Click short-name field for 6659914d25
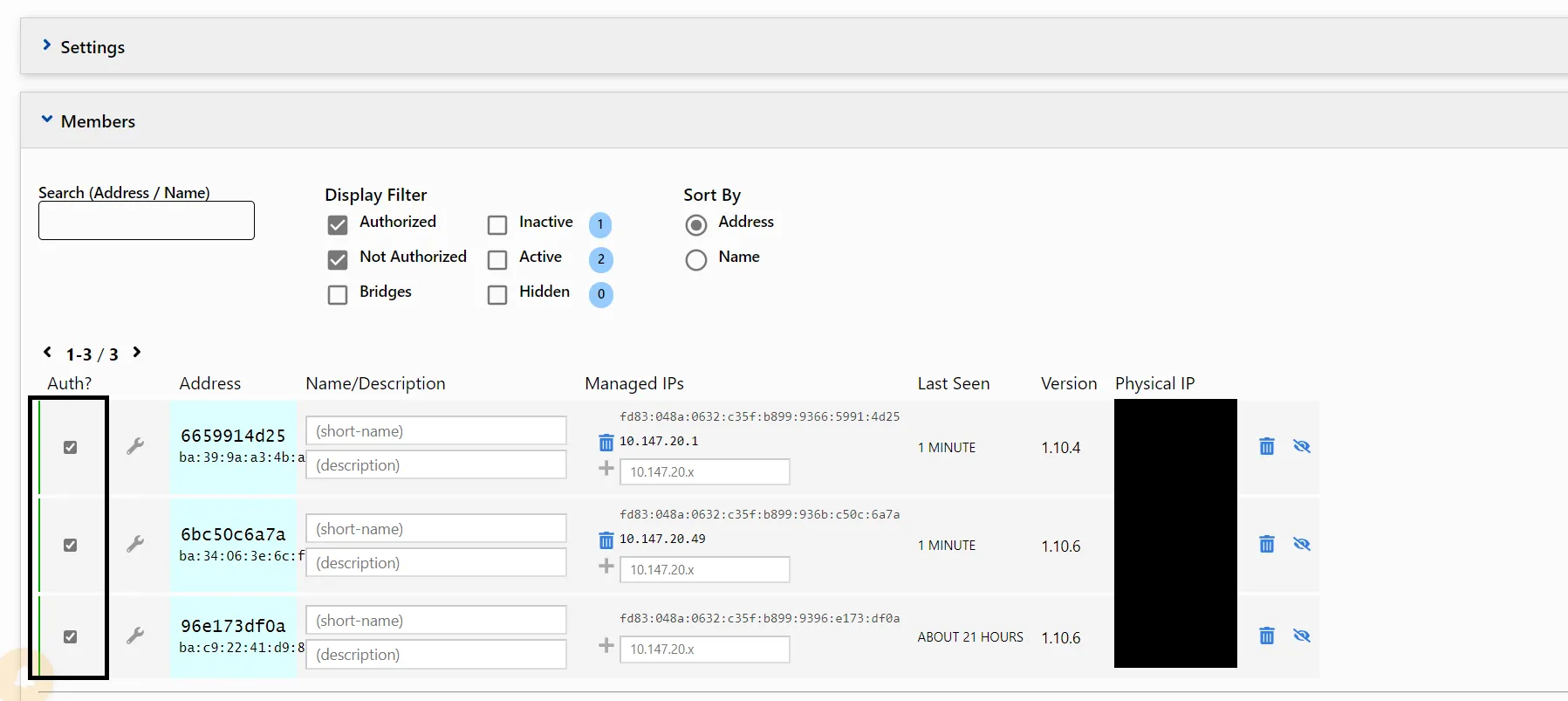The image size is (1568, 701). coord(436,431)
